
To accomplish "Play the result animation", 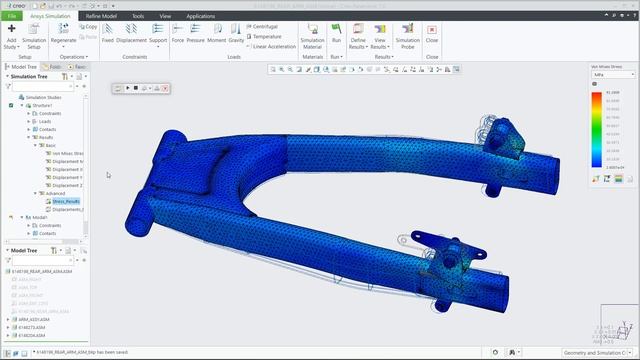I will [x=127, y=88].
